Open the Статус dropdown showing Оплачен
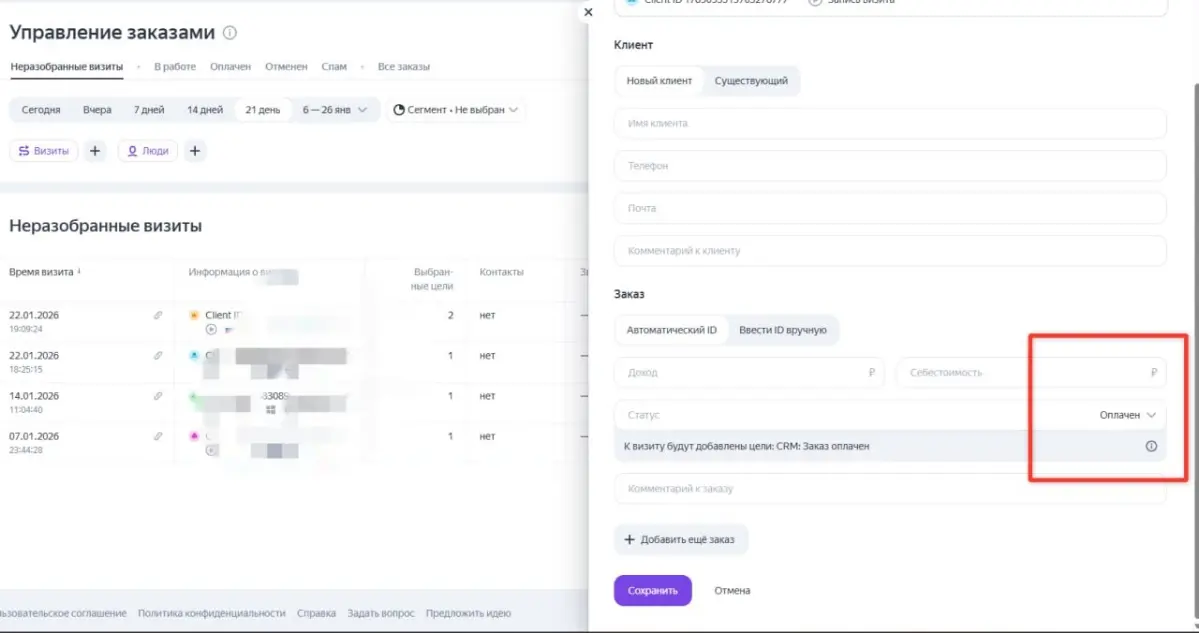This screenshot has height=633, width=1199. (1127, 415)
